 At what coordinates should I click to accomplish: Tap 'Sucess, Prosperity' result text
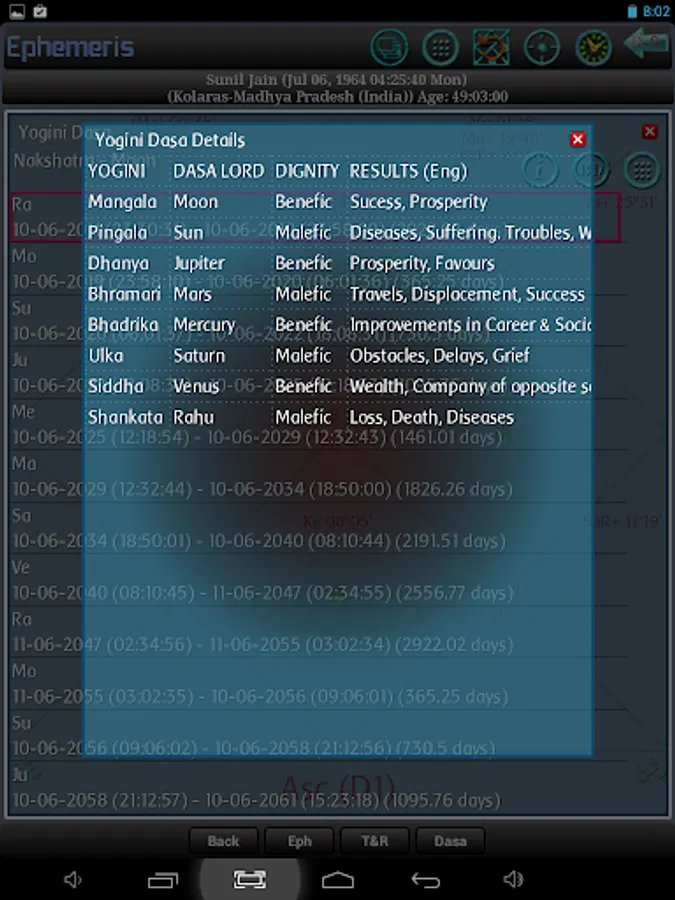pyautogui.click(x=418, y=202)
